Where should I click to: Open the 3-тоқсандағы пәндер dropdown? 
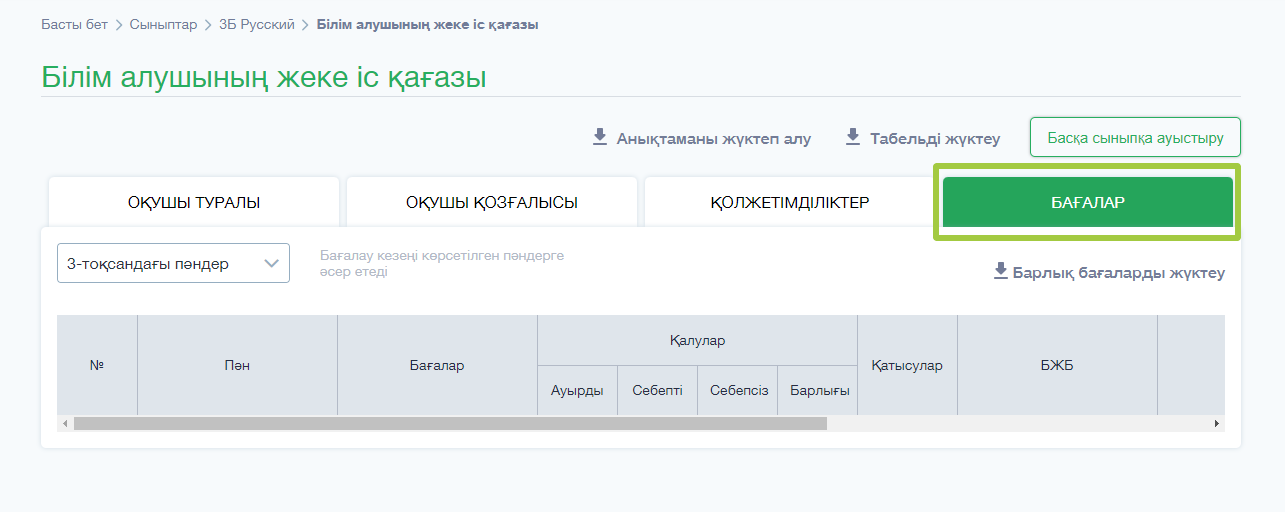pos(173,263)
